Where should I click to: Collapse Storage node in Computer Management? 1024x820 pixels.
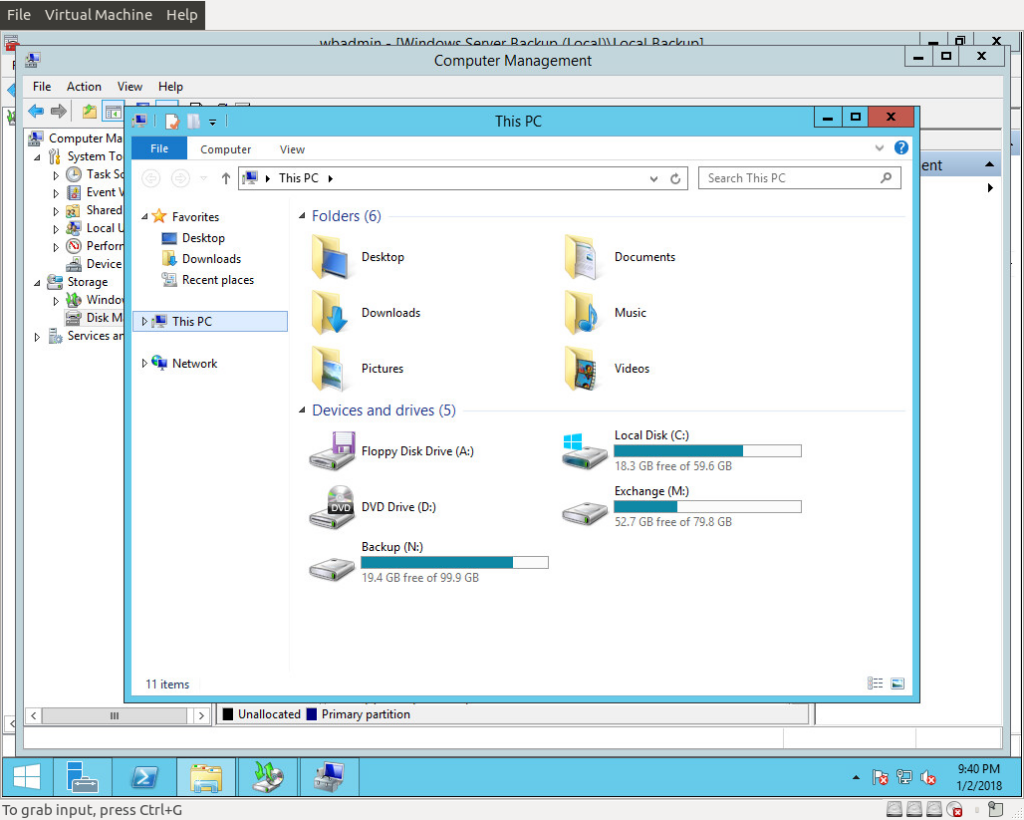37,283
